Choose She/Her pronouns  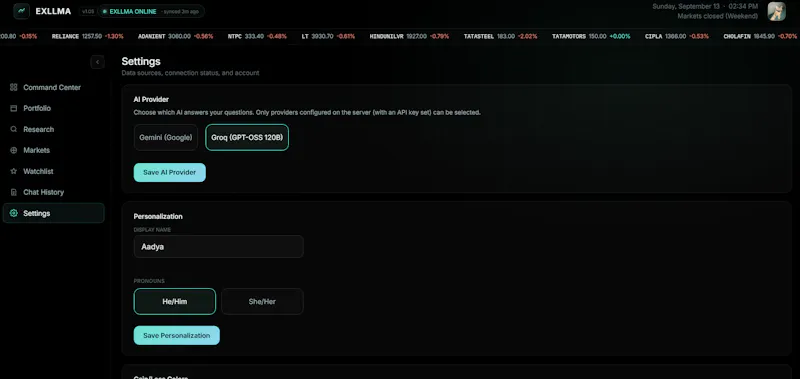(x=262, y=301)
